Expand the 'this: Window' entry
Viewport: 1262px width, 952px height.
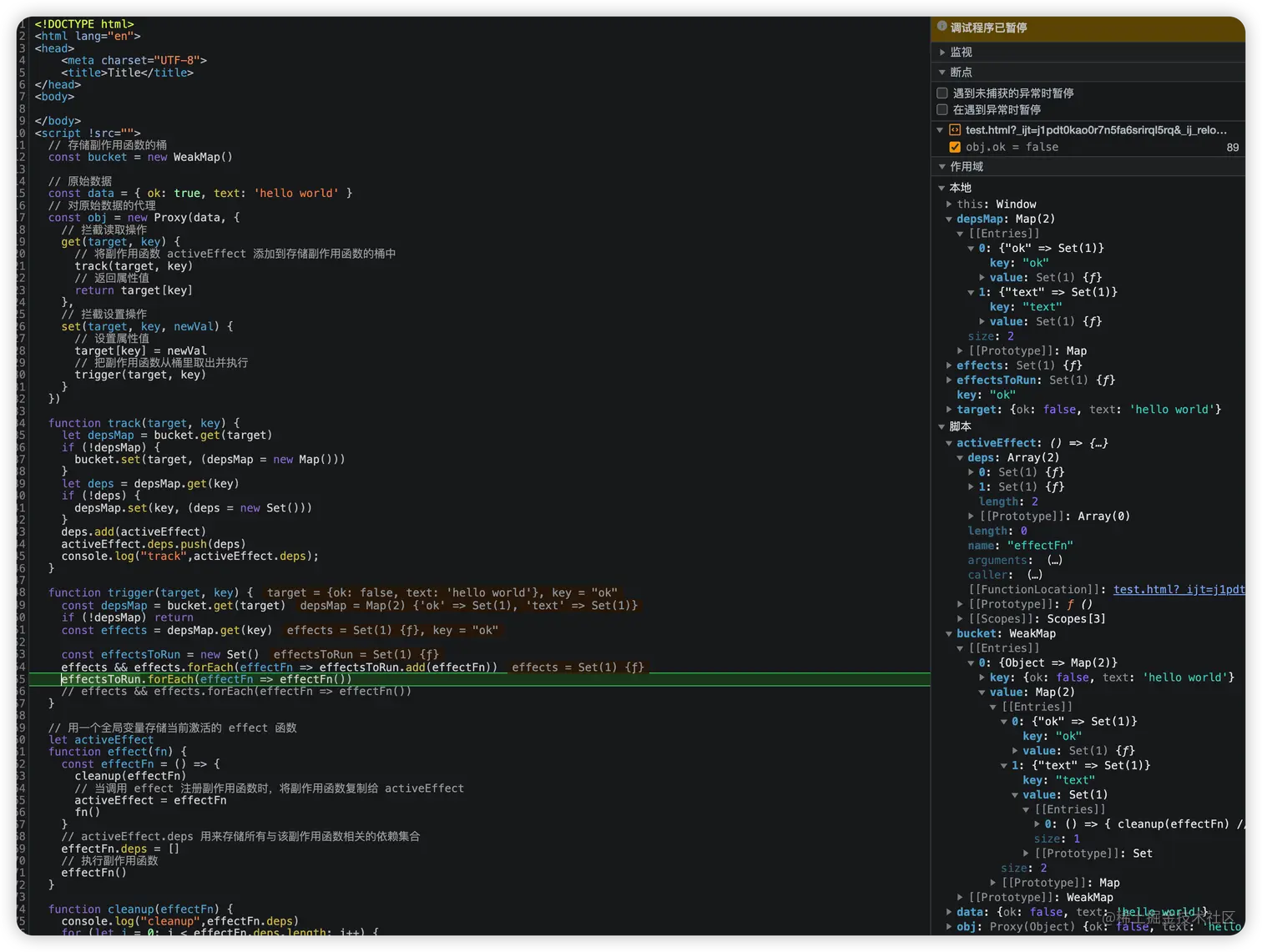coord(949,204)
